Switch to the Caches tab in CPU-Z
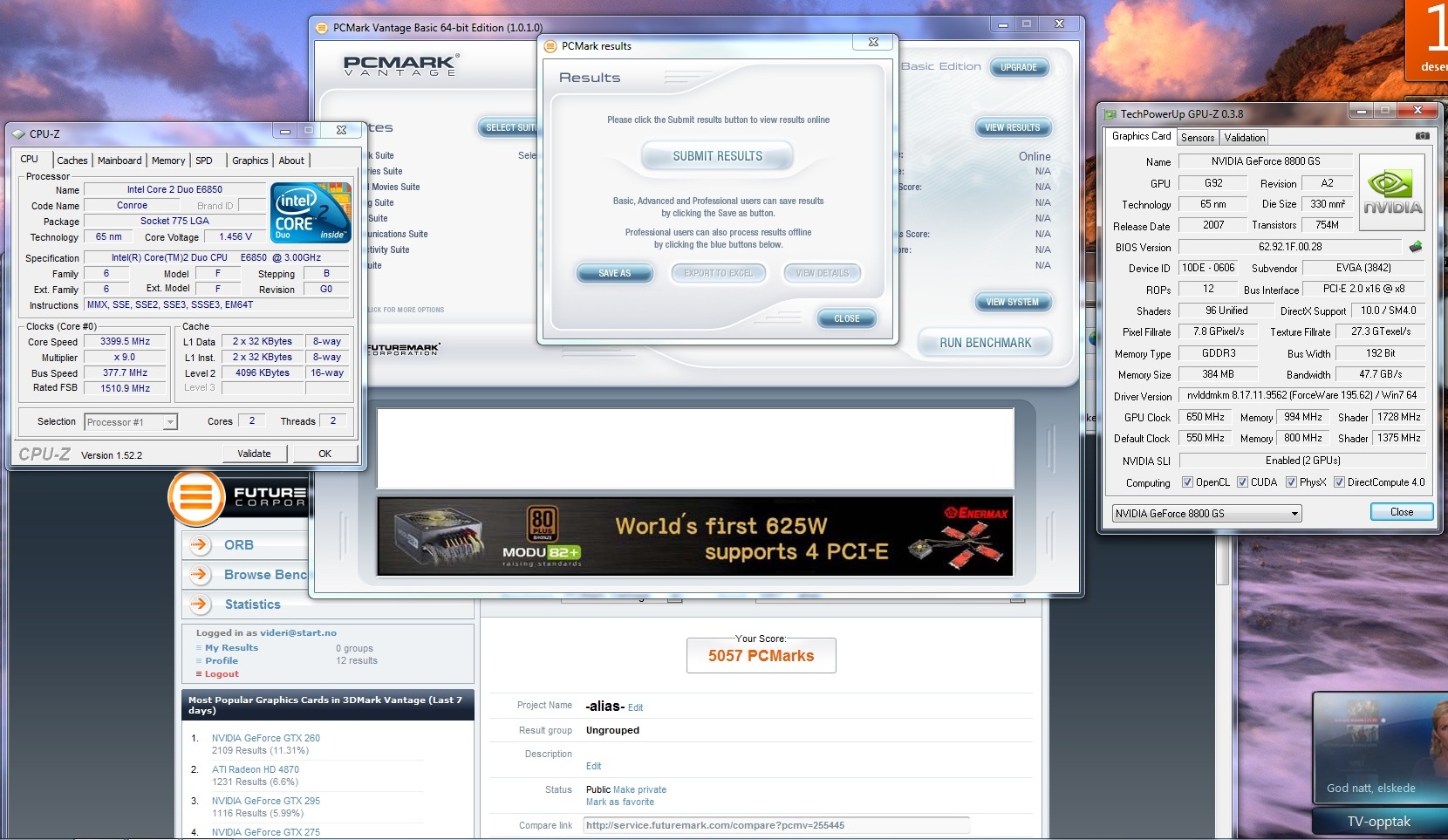 (72, 160)
